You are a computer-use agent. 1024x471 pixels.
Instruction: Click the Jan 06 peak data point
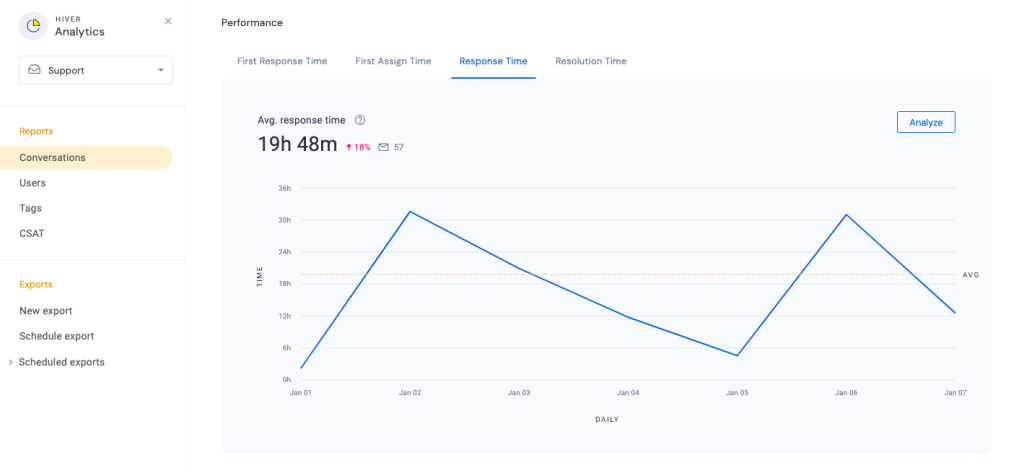pyautogui.click(x=846, y=214)
